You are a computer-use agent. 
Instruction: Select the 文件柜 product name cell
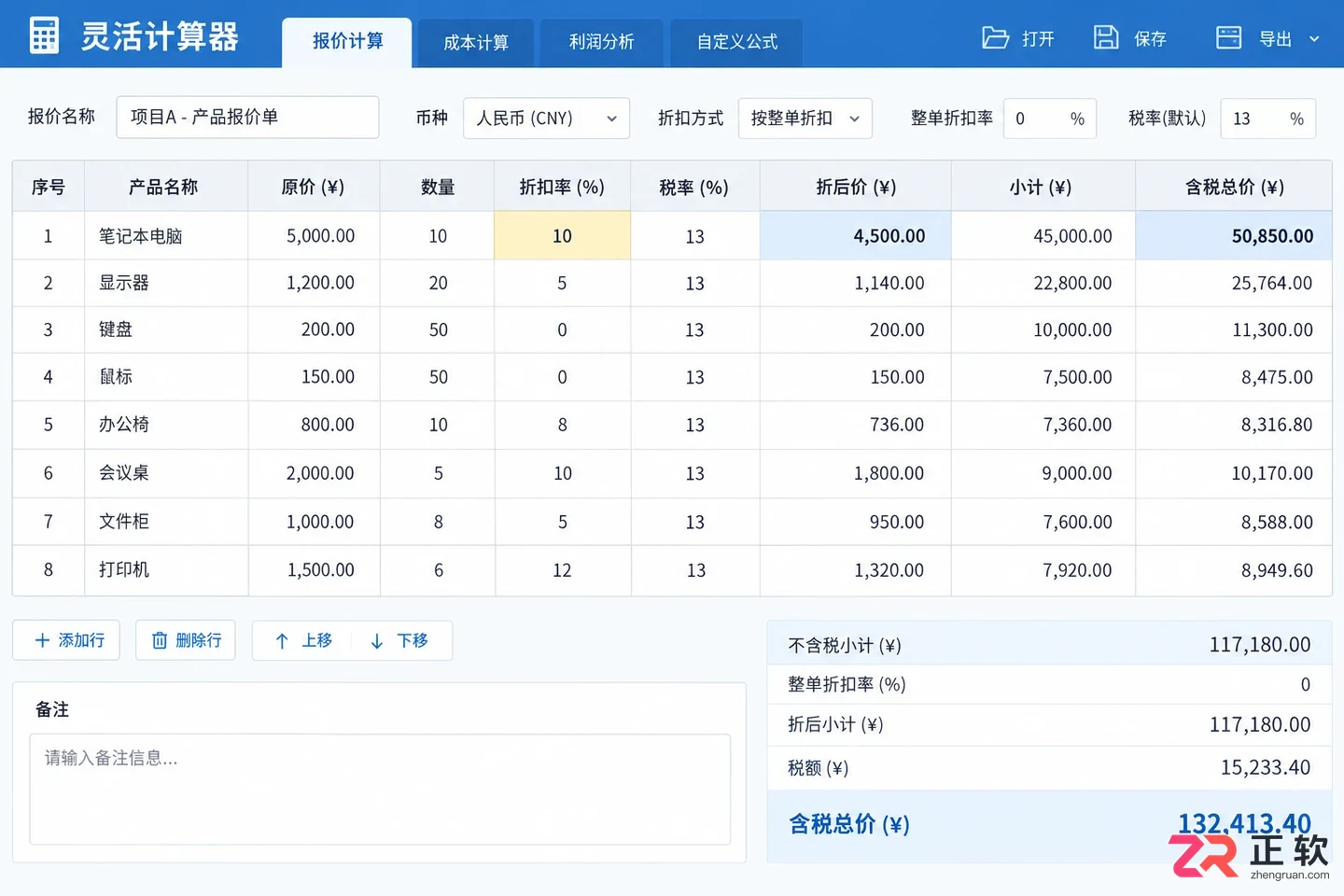166,522
